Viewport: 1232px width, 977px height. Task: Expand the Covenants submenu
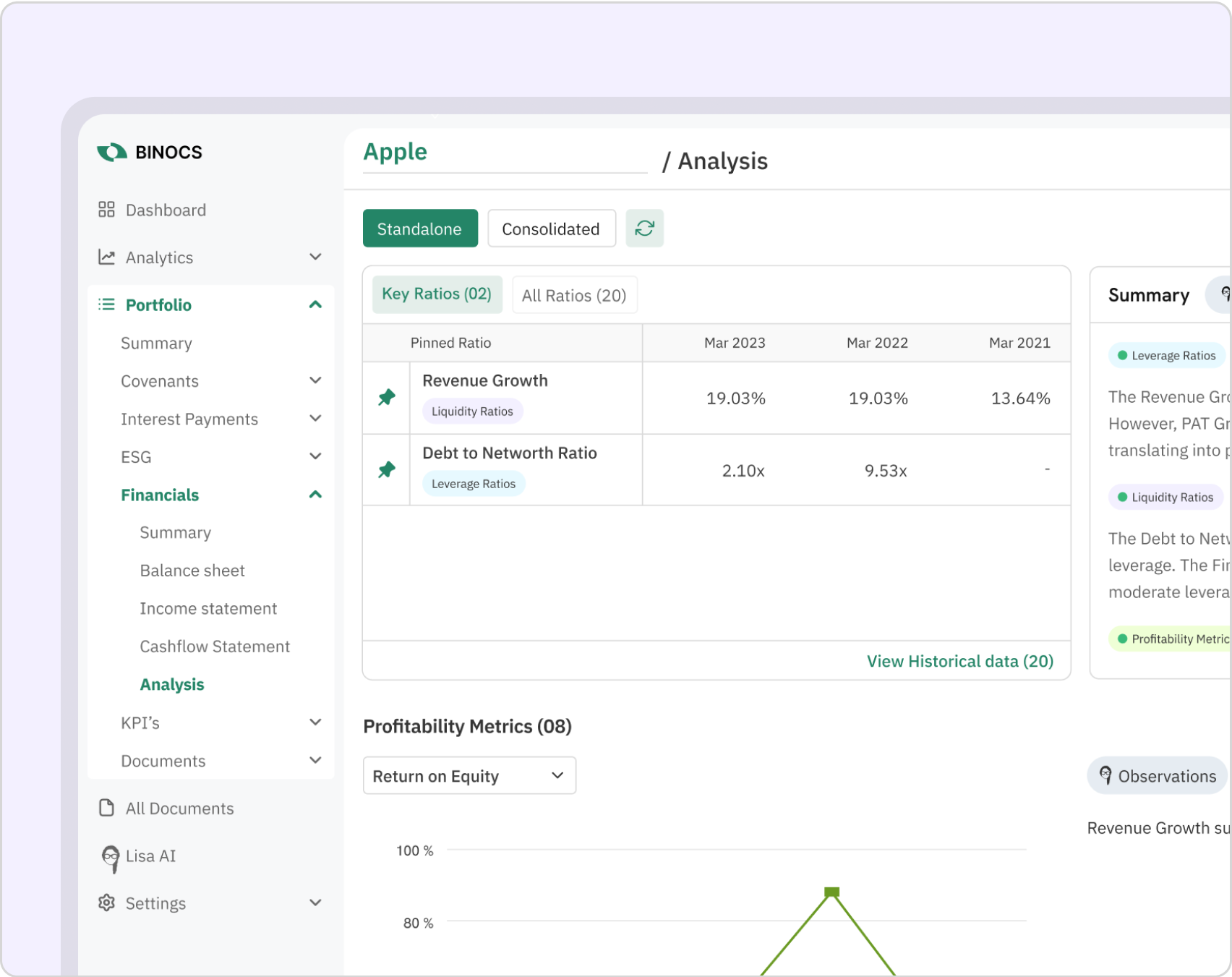coord(315,381)
